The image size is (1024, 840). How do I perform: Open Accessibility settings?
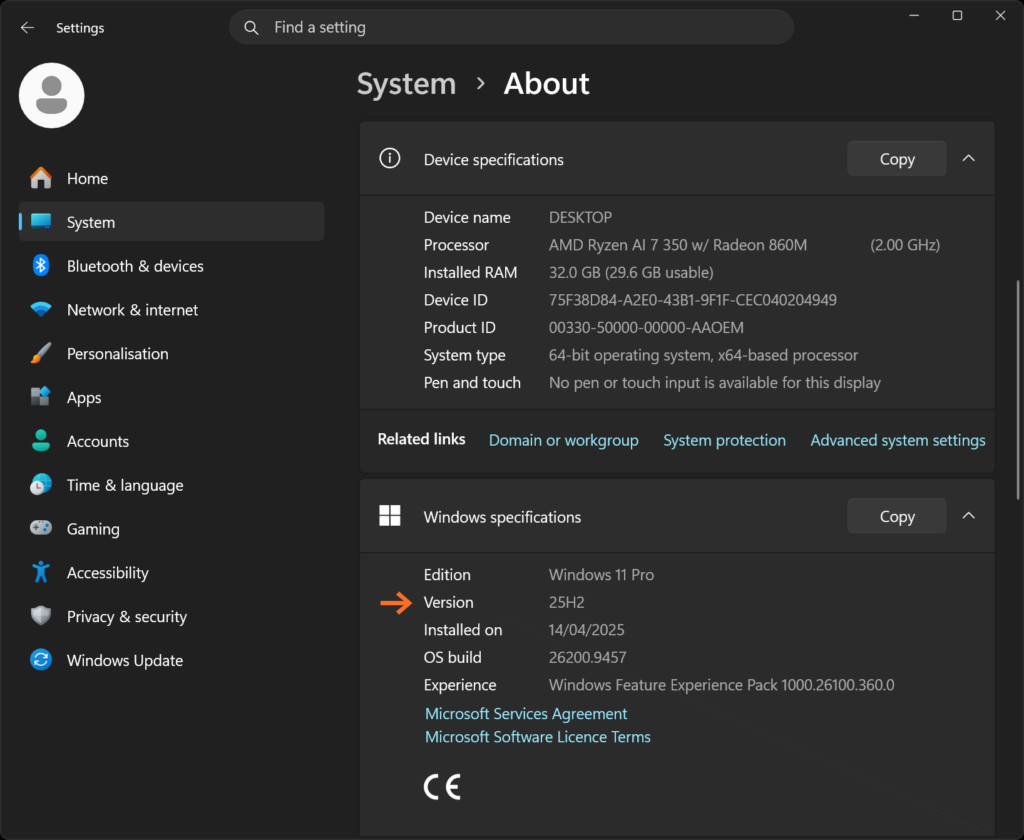[171, 572]
